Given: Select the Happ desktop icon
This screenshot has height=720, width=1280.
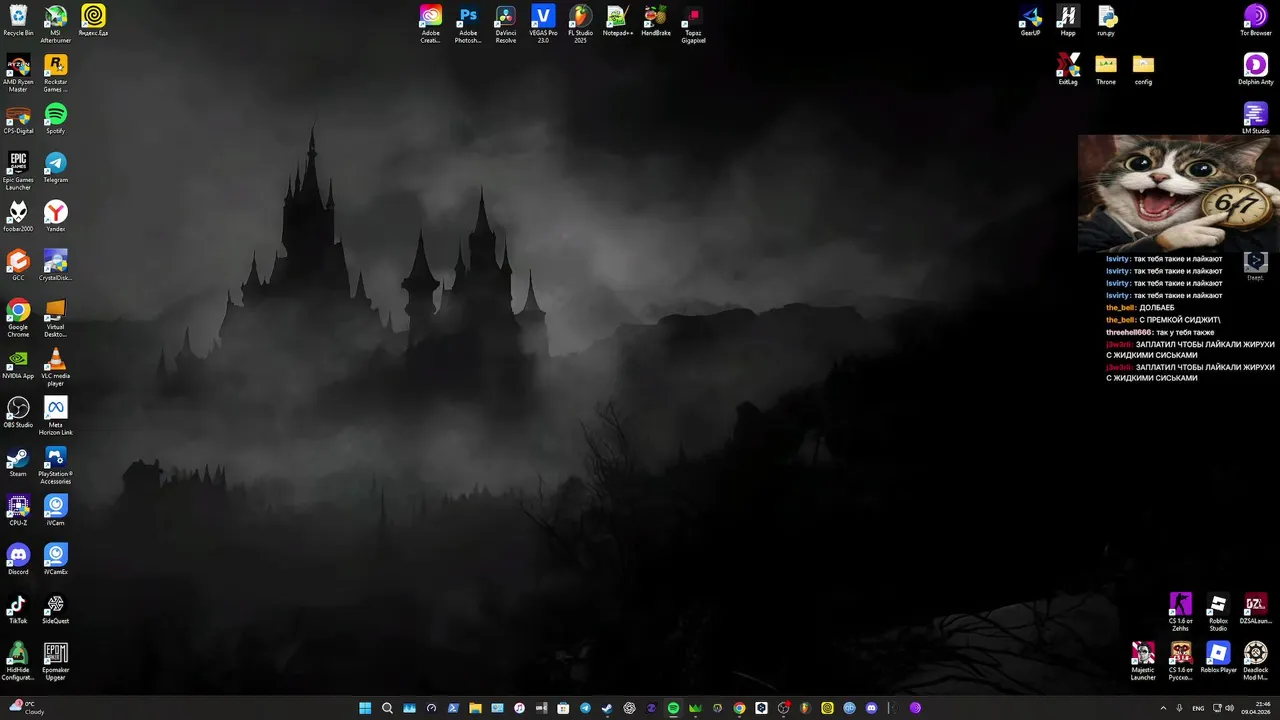Looking at the screenshot, I should click(1068, 21).
